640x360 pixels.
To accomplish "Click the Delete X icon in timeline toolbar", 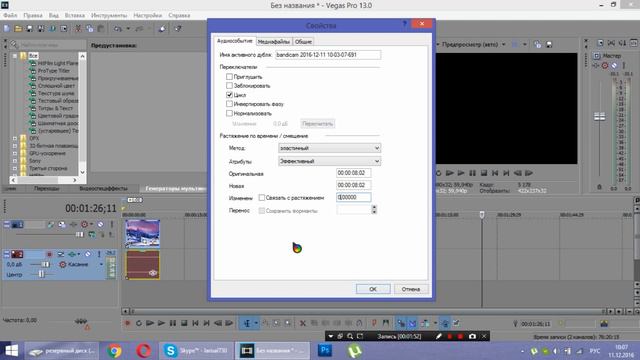I will [302, 323].
